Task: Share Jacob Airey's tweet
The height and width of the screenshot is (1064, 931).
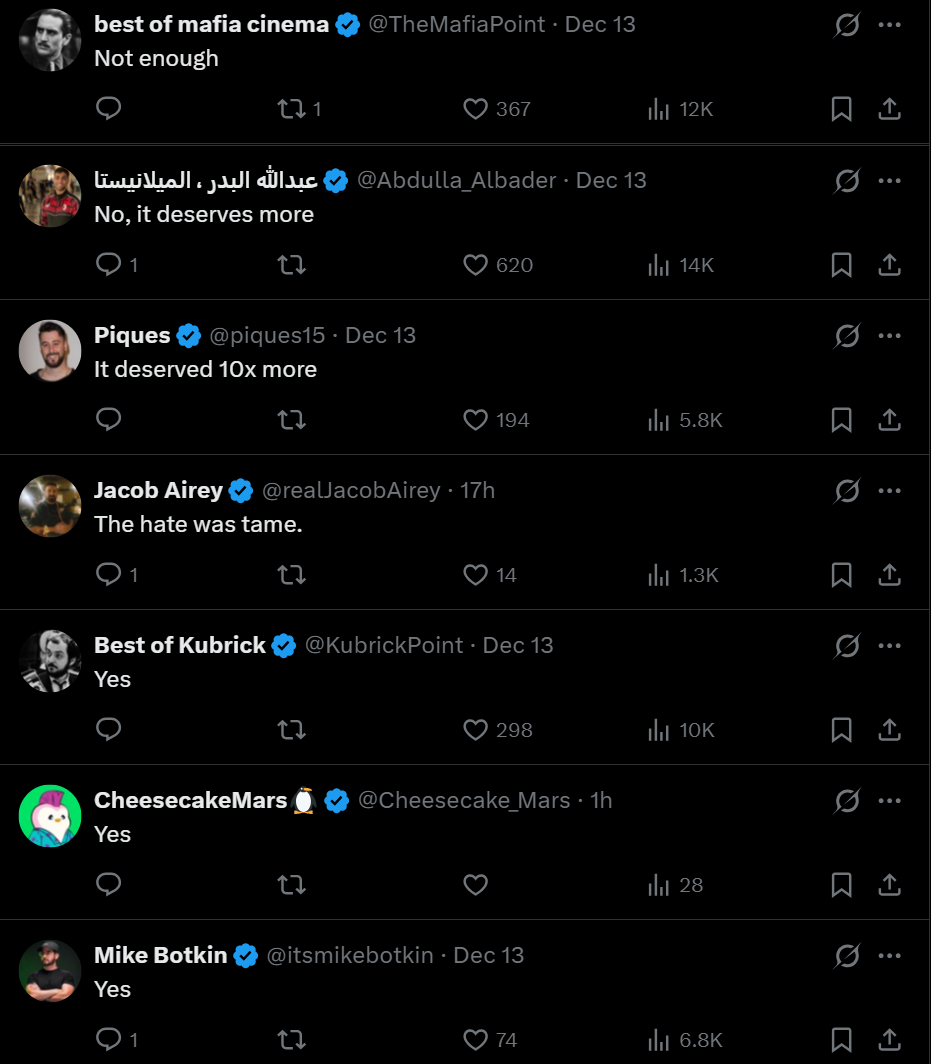Action: (890, 575)
